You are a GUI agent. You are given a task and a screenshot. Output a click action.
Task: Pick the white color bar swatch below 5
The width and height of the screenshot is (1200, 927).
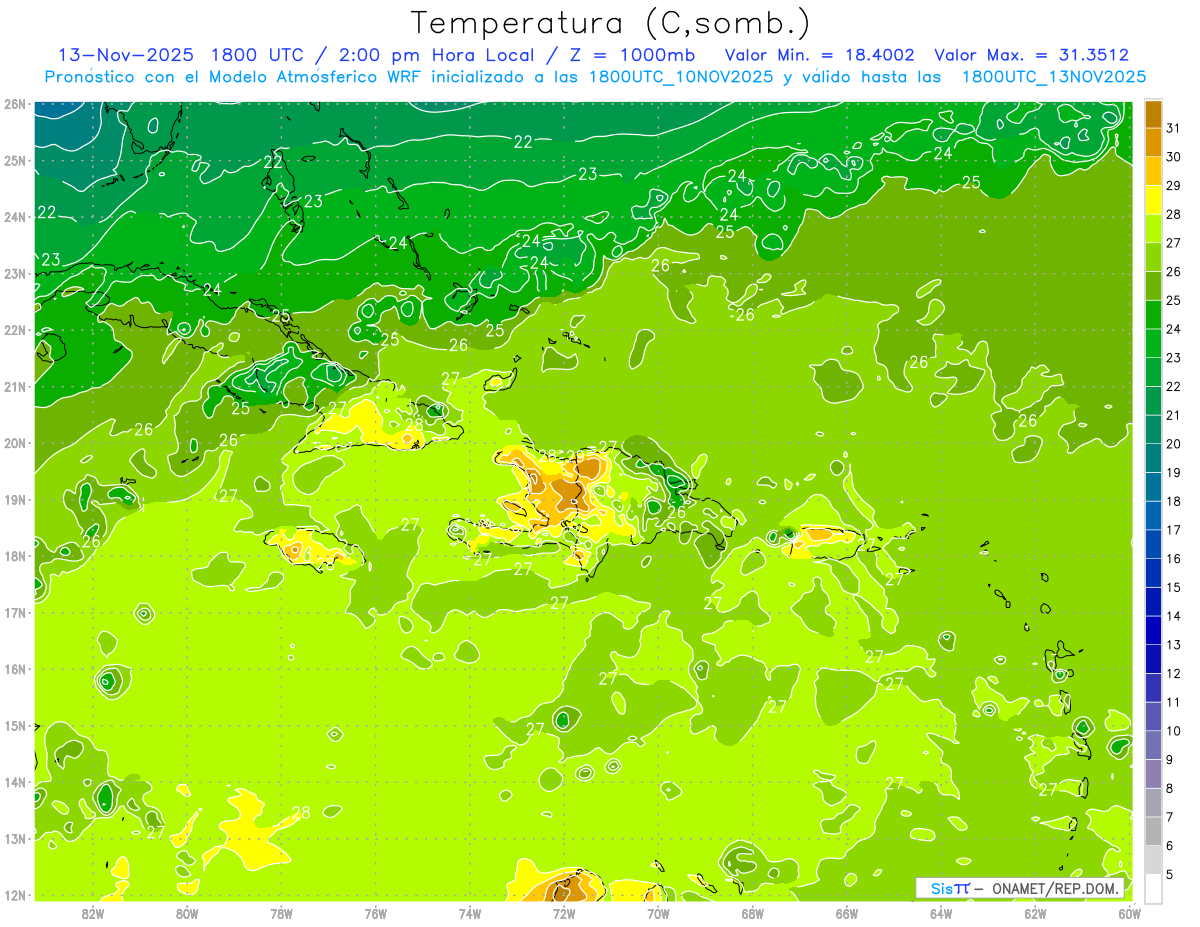point(1153,889)
